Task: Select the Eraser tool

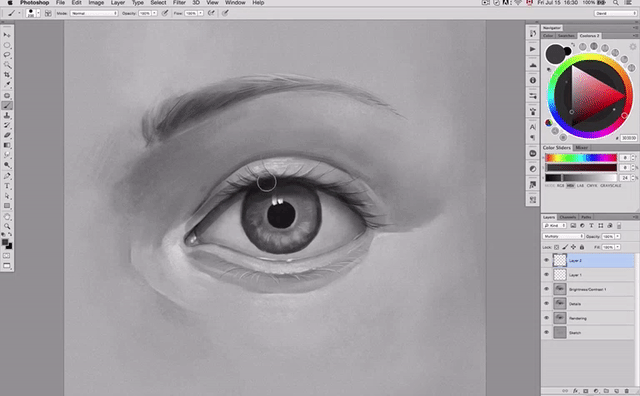Action: tap(7, 135)
